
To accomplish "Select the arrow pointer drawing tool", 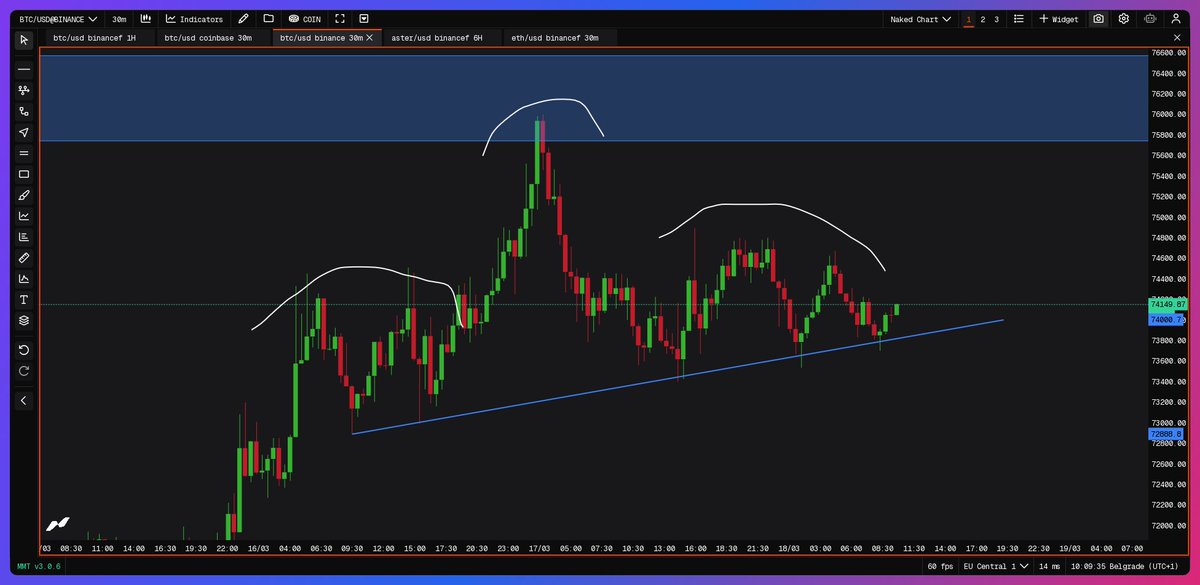I will coord(24,132).
